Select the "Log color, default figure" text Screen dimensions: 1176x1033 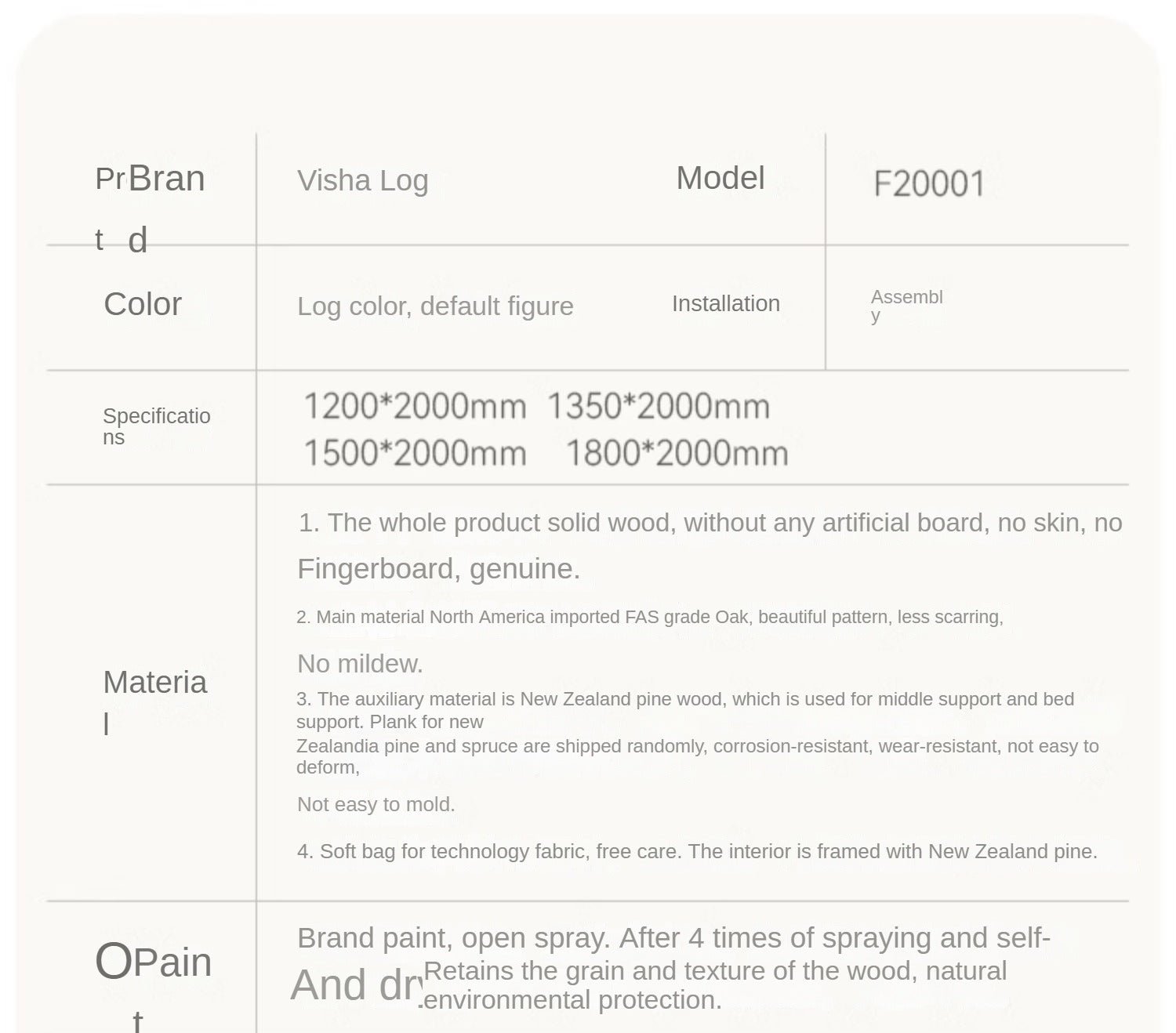click(435, 306)
